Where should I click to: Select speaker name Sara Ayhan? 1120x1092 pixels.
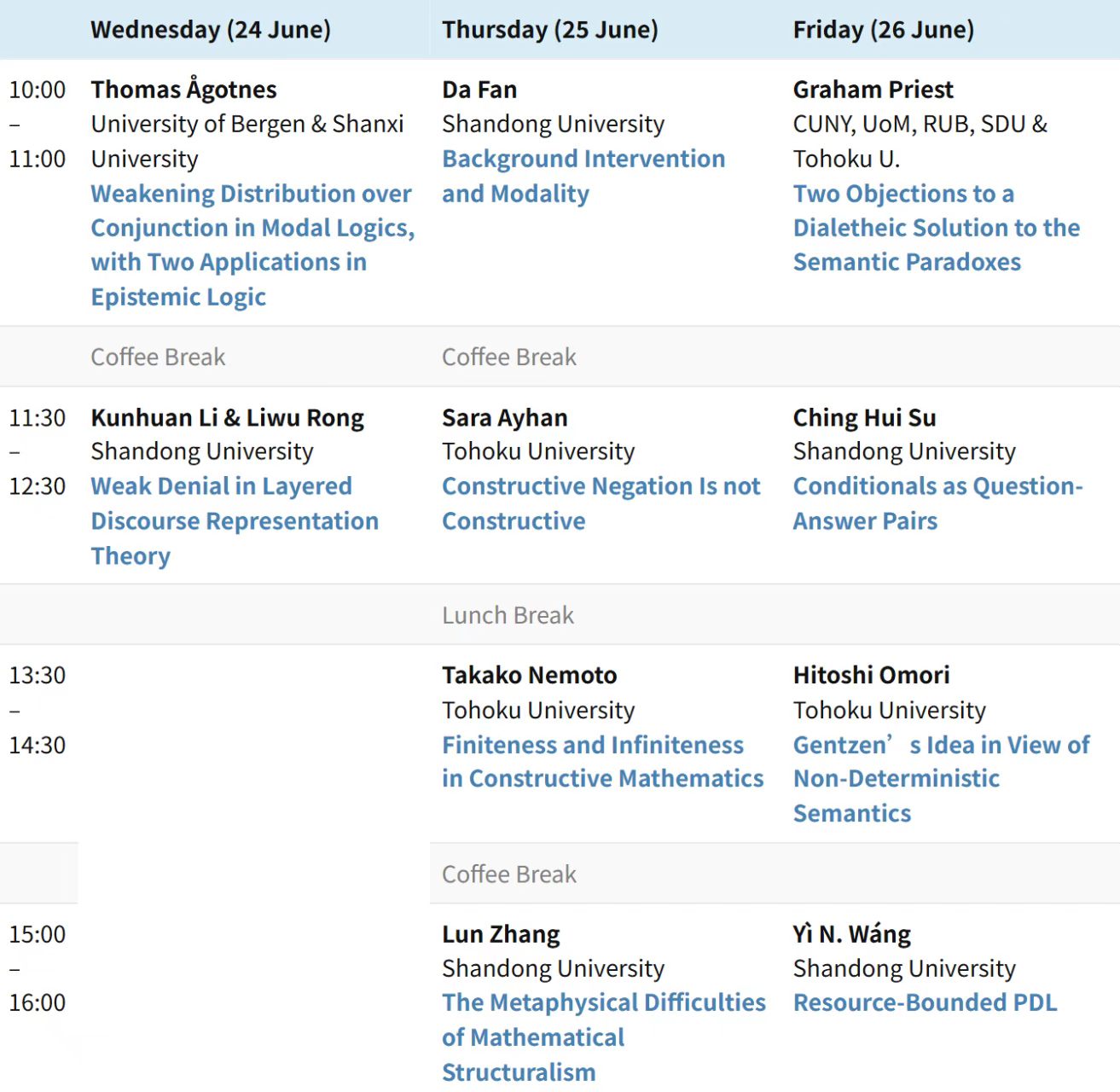(505, 417)
